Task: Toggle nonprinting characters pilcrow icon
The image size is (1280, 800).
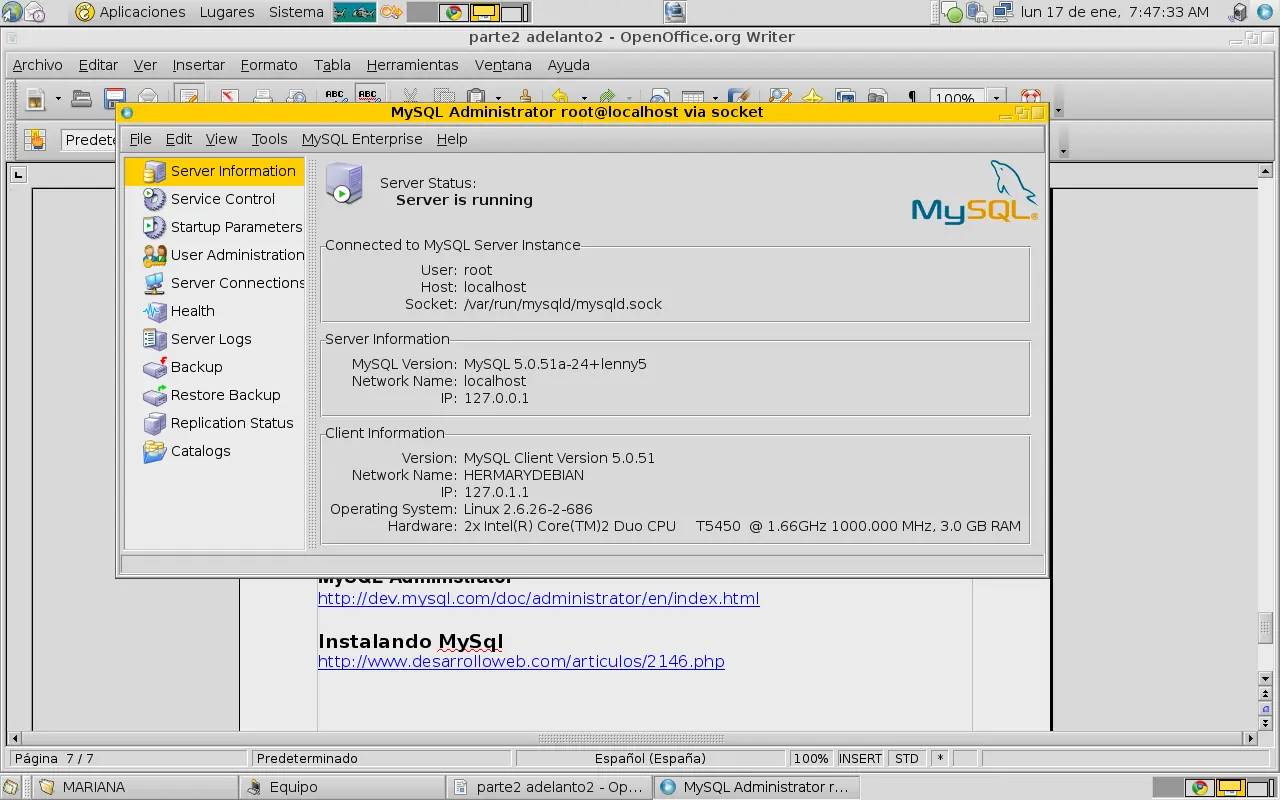Action: click(911, 97)
